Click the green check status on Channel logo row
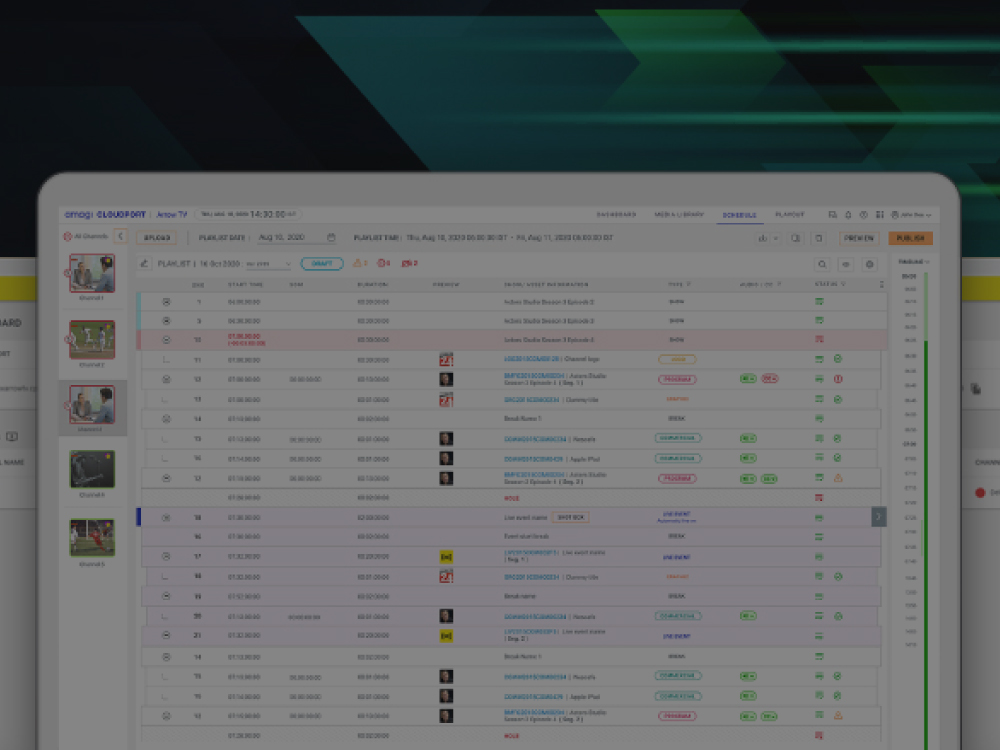The width and height of the screenshot is (1000, 750). coord(838,359)
